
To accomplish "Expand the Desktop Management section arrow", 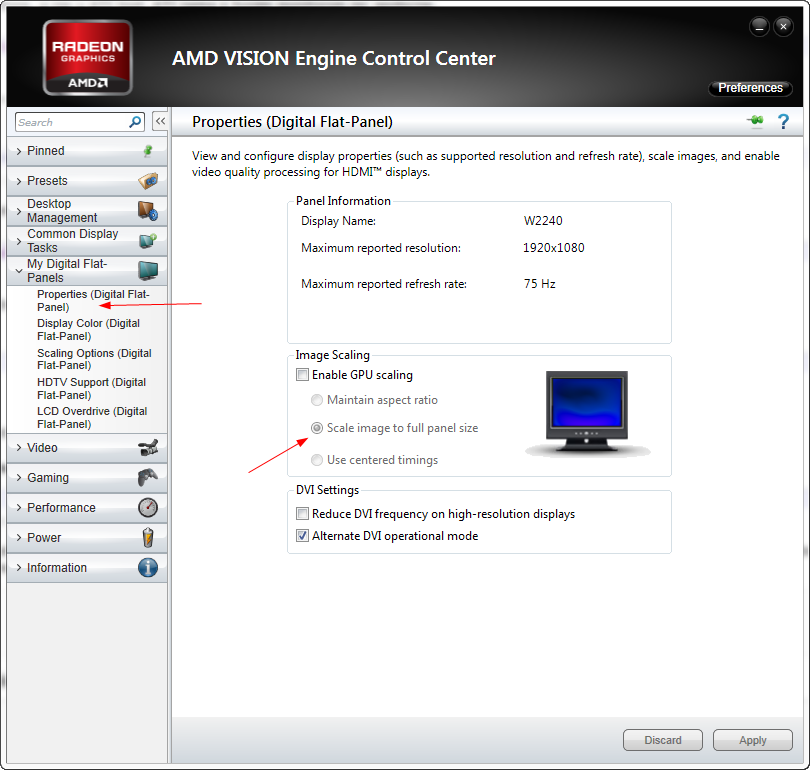I will click(x=19, y=211).
